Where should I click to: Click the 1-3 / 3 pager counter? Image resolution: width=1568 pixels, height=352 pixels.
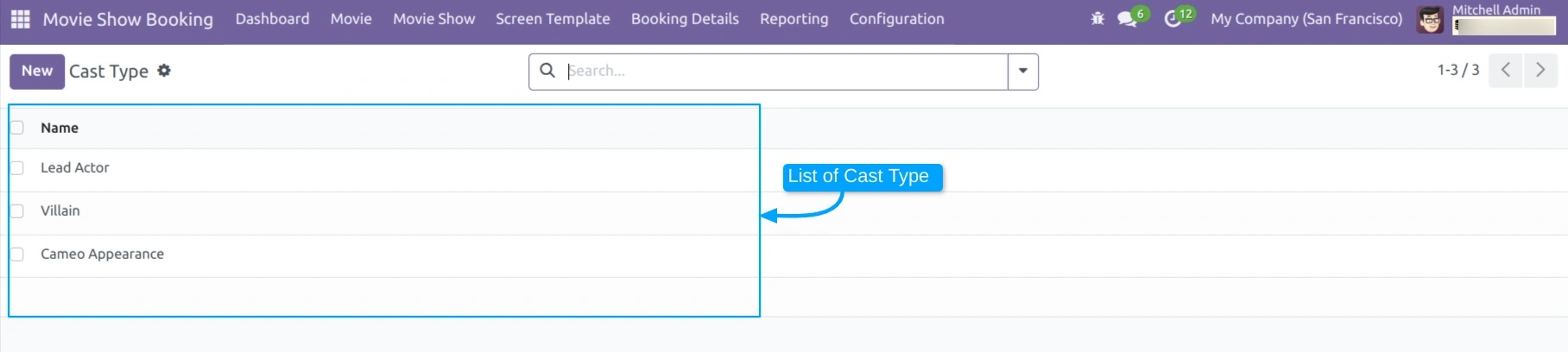point(1457,70)
